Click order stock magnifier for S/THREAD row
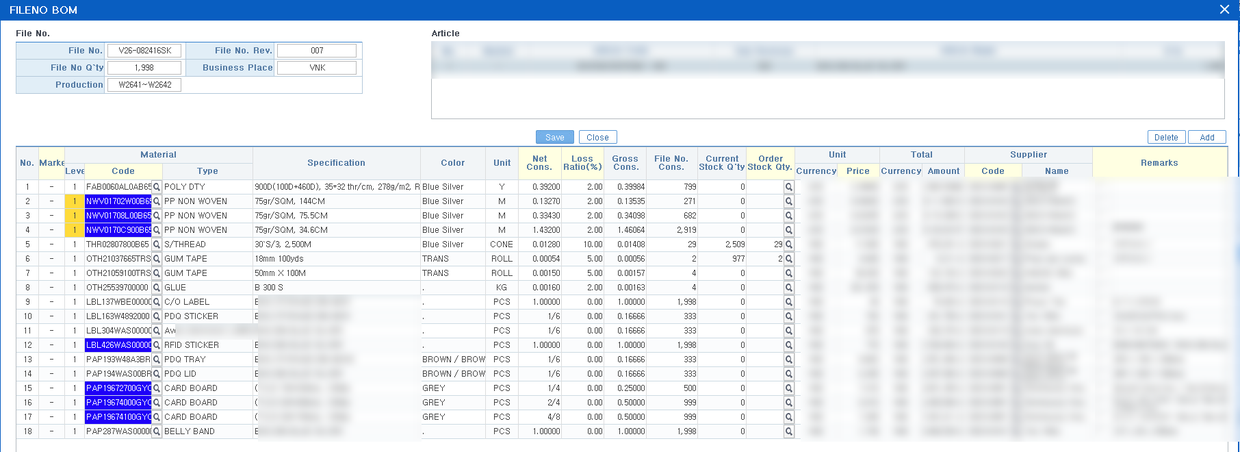Image resolution: width=1240 pixels, height=452 pixels. [x=788, y=244]
